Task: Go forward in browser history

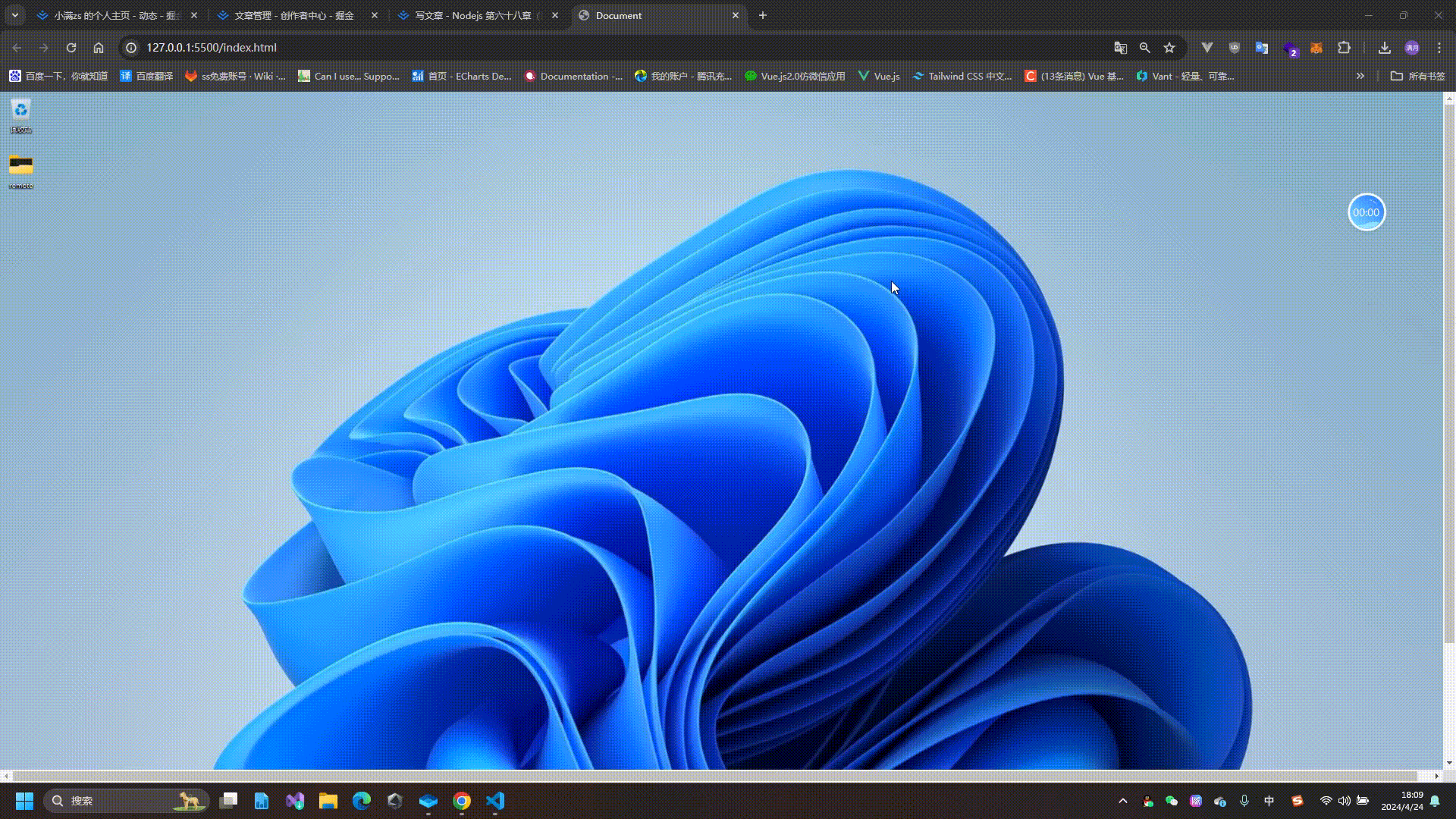Action: (x=44, y=47)
